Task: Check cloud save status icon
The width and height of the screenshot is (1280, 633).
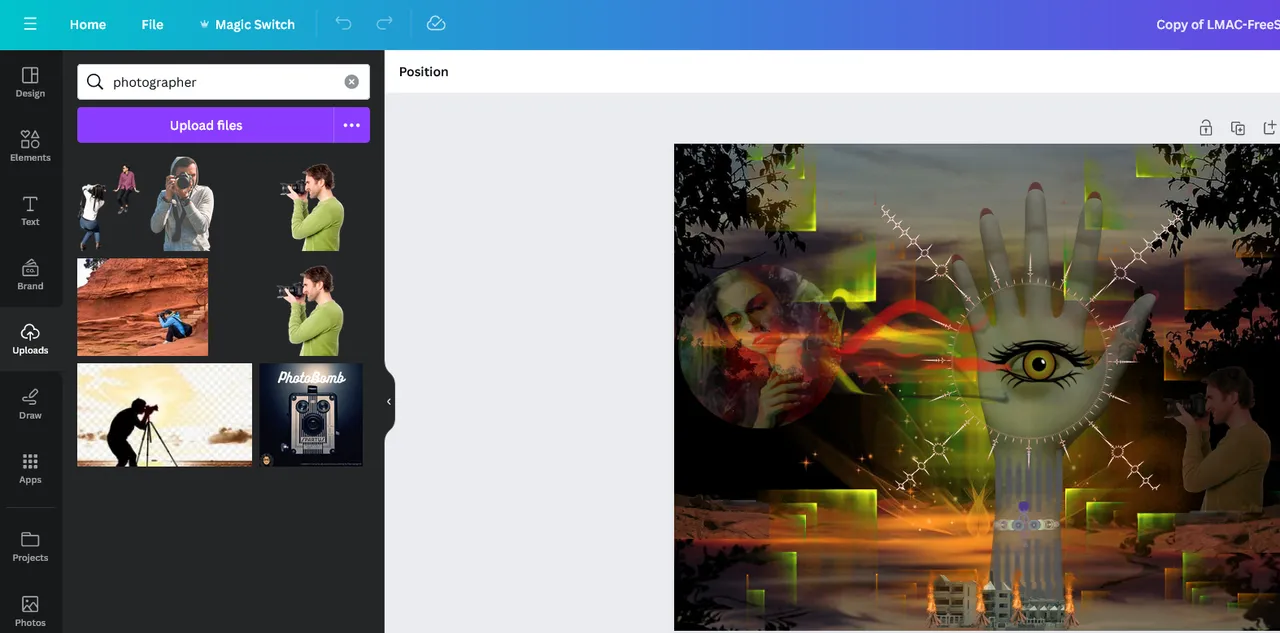Action: [x=435, y=24]
